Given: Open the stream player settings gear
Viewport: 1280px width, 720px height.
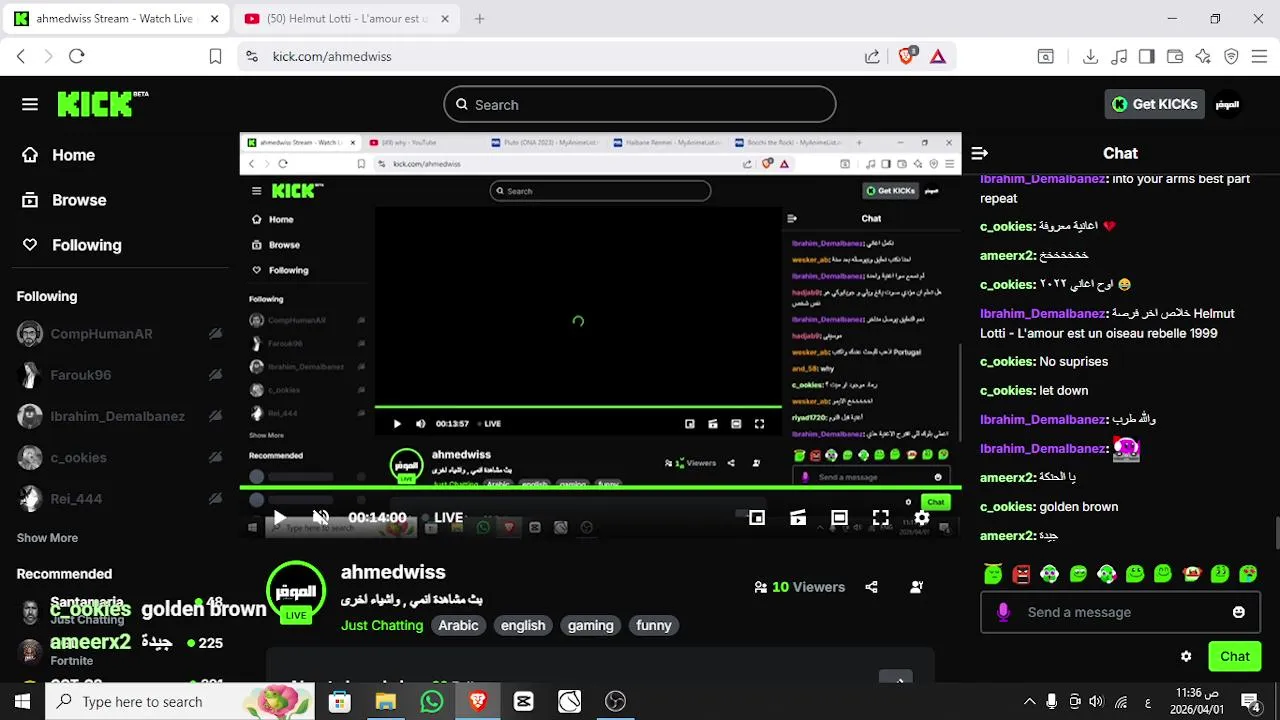Looking at the screenshot, I should [922, 518].
